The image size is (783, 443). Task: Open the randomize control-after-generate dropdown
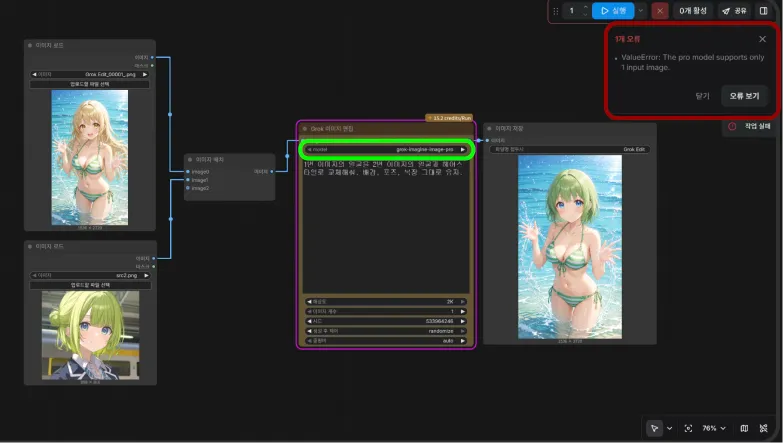386,331
